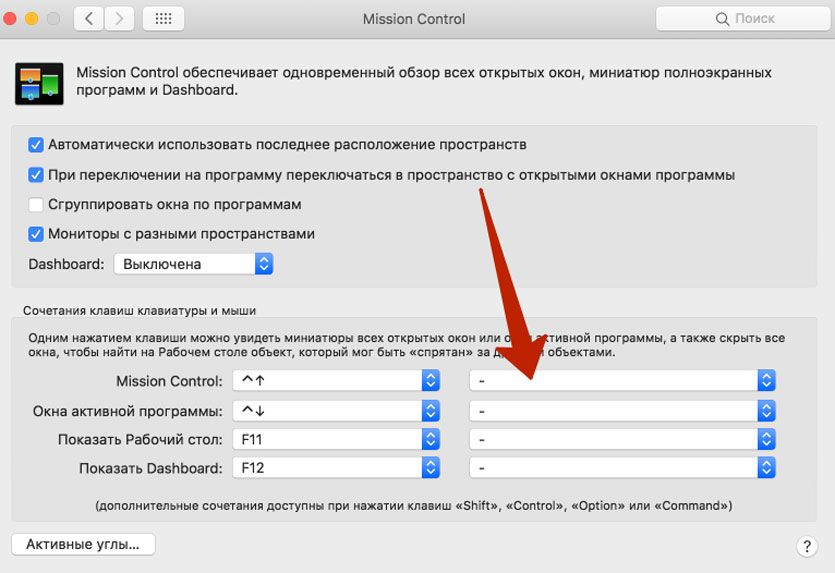The image size is (835, 573).
Task: Go forward with the right chevron button
Action: pos(119,19)
